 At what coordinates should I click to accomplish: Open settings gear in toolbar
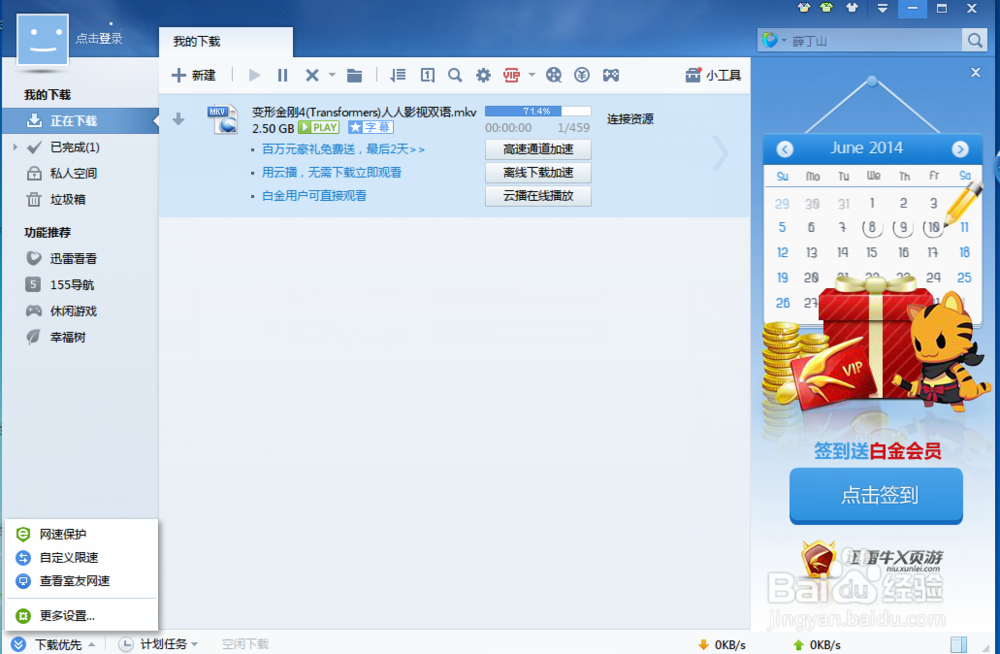(x=483, y=75)
